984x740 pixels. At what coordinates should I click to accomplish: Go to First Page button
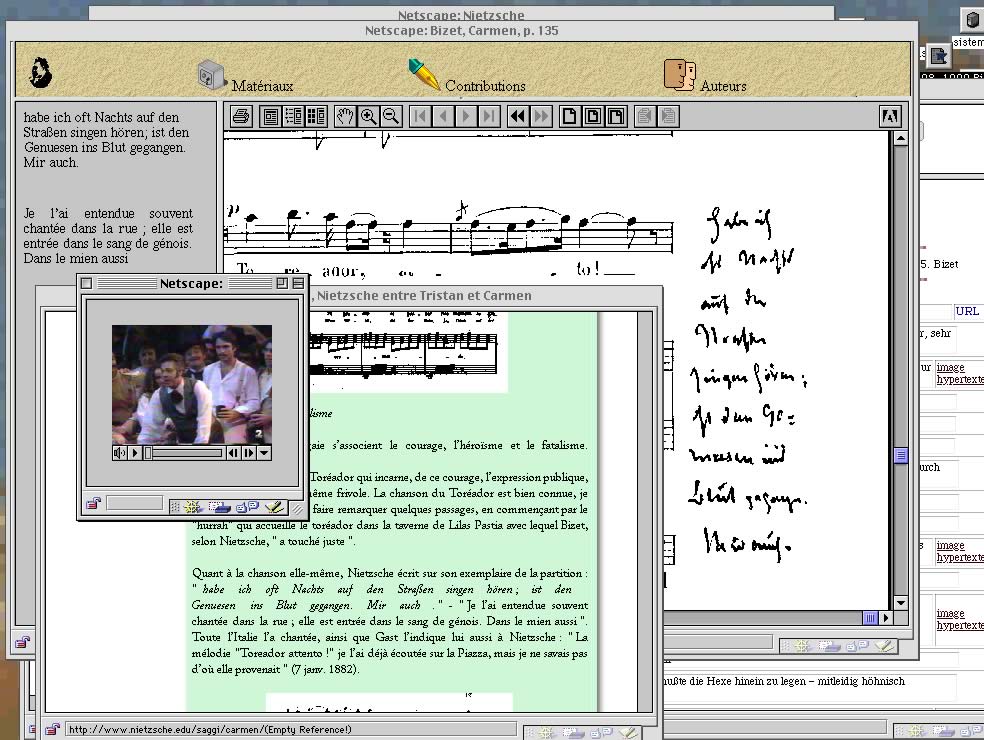[420, 116]
